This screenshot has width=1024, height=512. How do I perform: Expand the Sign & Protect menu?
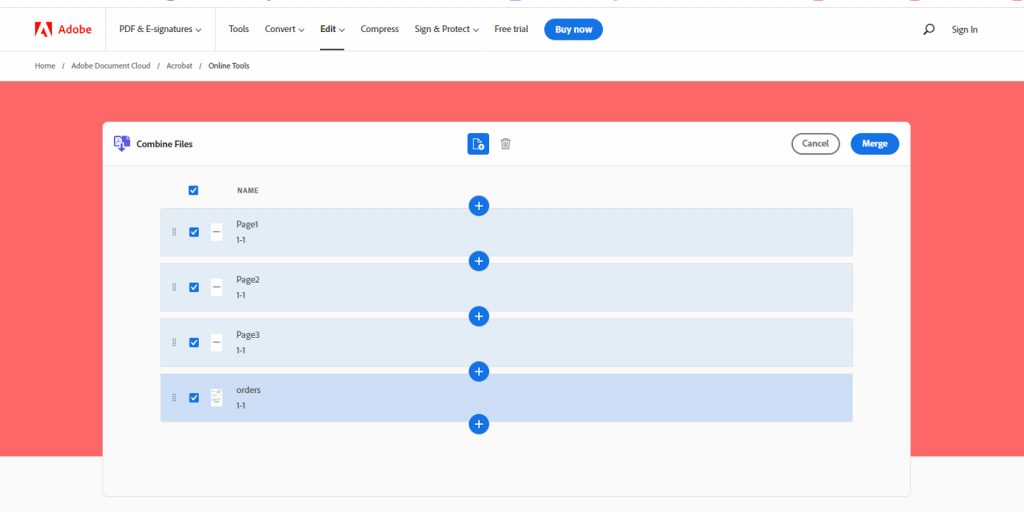click(x=447, y=29)
